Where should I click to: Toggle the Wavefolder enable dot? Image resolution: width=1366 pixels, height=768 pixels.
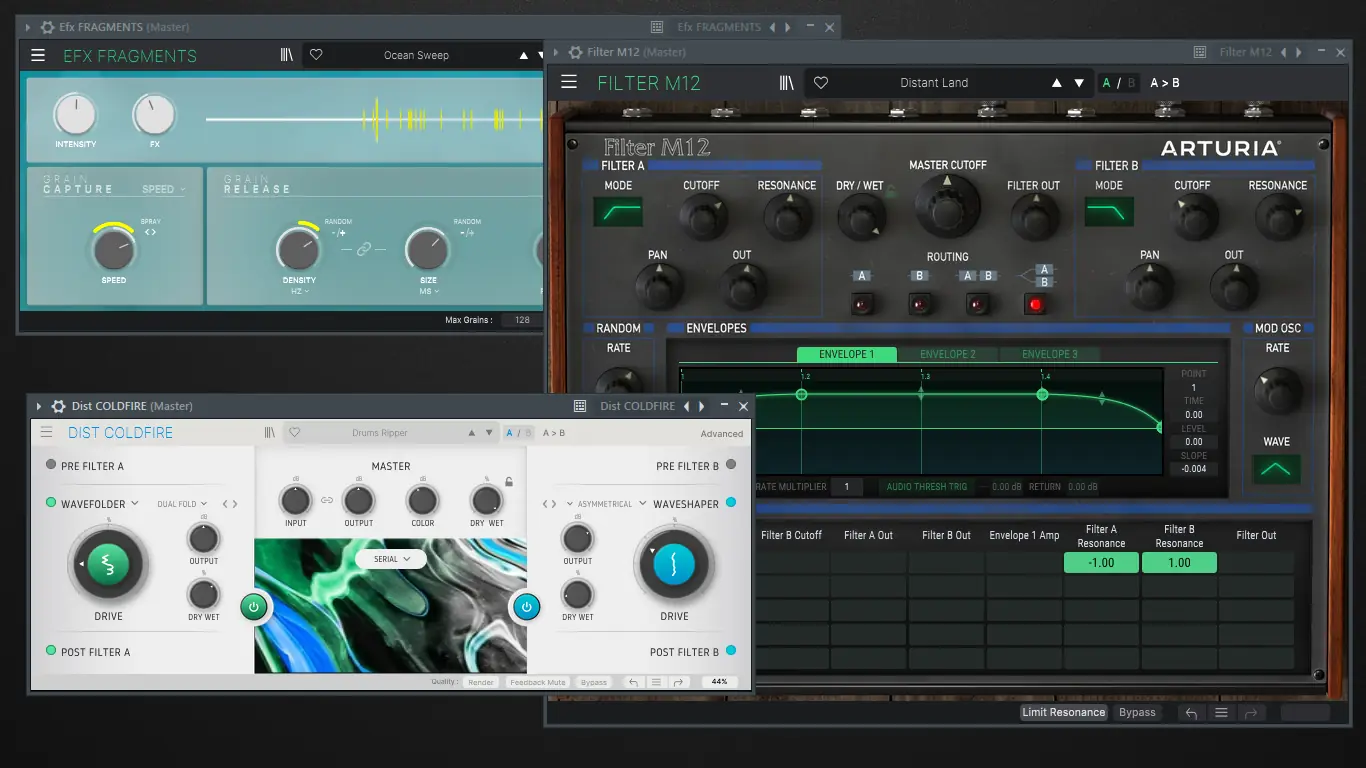click(x=51, y=503)
